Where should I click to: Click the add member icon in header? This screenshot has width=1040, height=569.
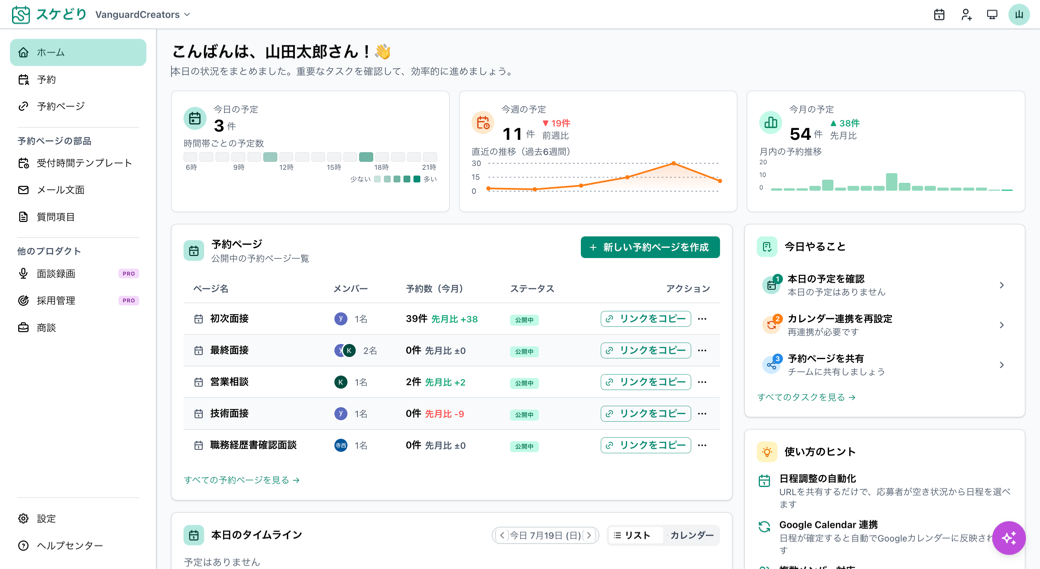[x=966, y=15]
